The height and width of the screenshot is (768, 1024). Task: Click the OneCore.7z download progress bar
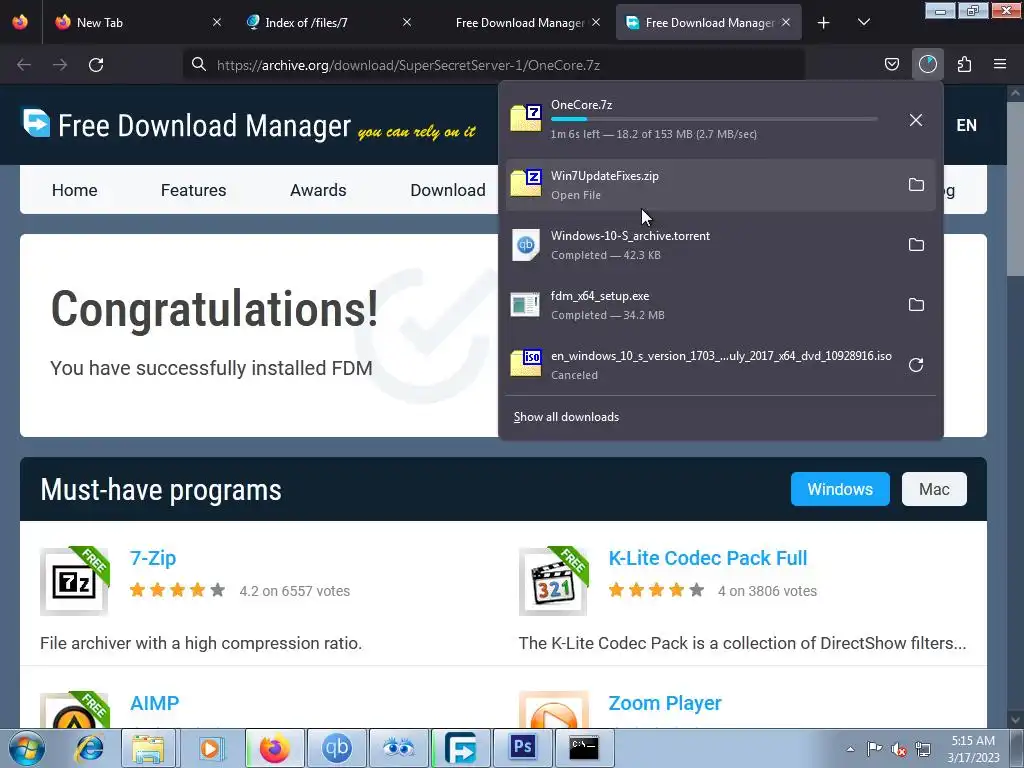click(x=714, y=119)
